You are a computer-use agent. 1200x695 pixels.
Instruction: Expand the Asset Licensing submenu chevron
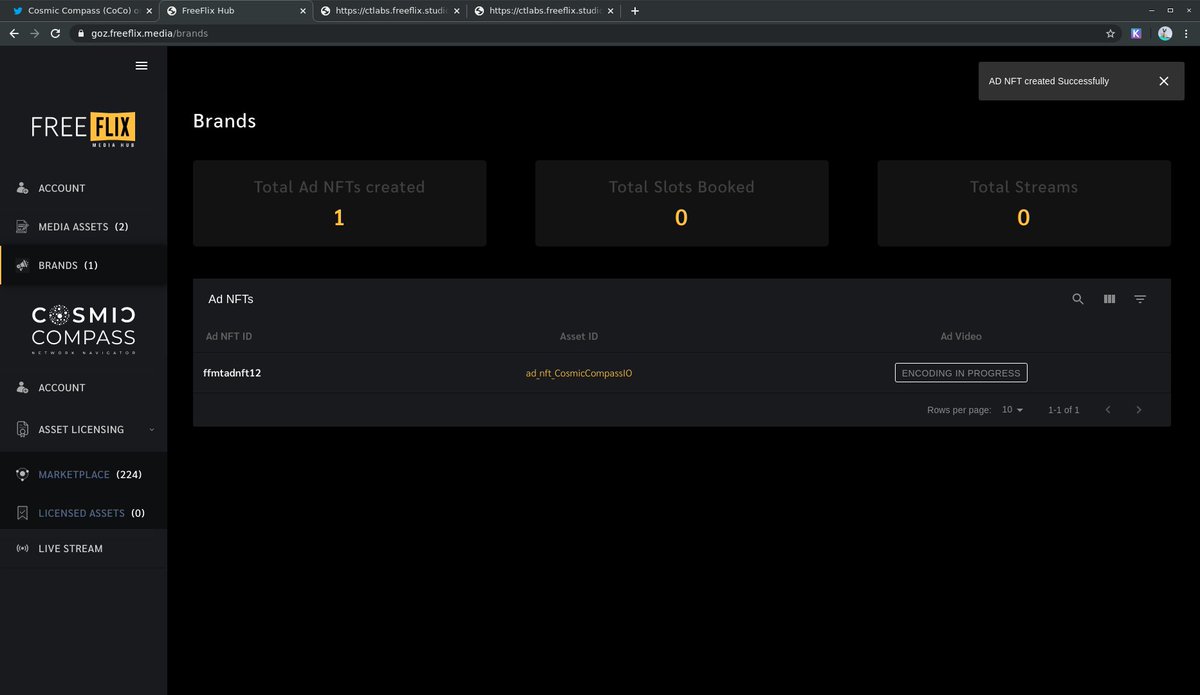point(151,430)
